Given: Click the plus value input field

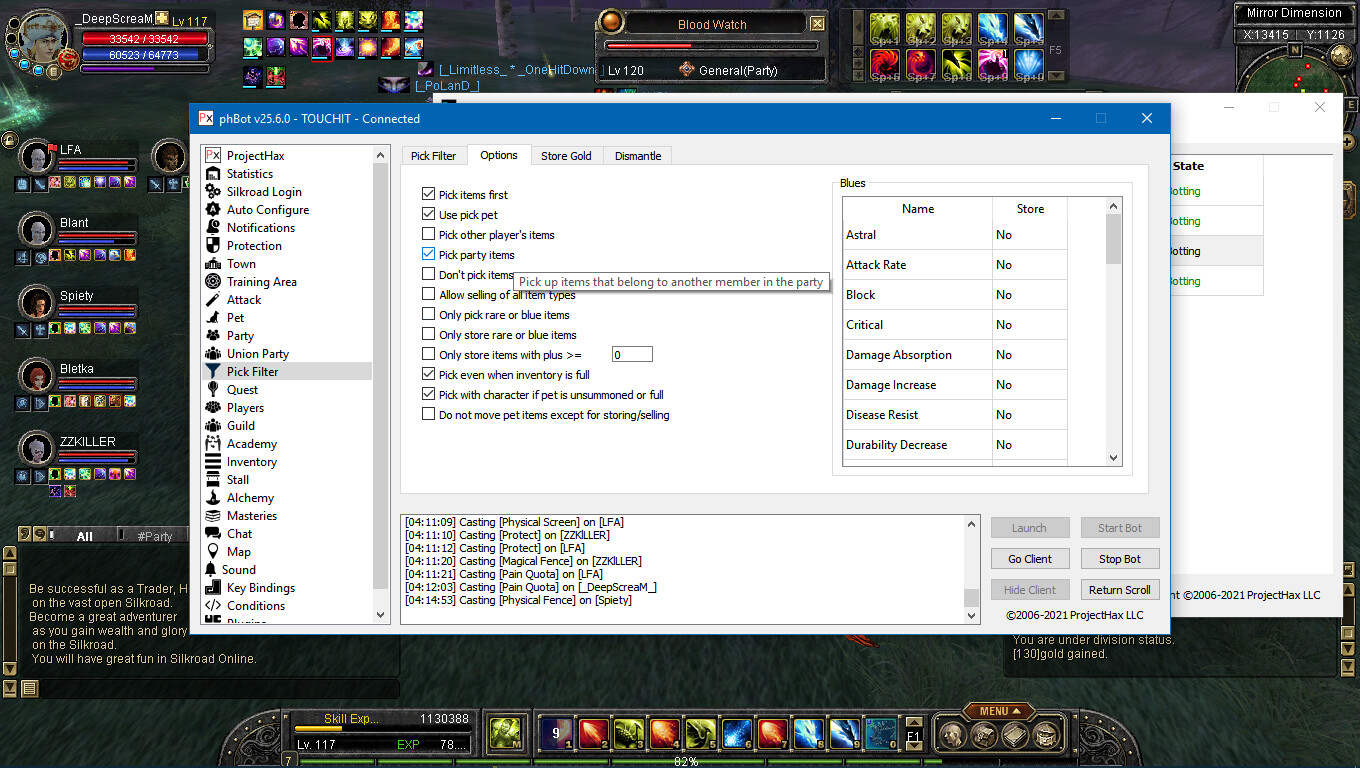Looking at the screenshot, I should 632,355.
